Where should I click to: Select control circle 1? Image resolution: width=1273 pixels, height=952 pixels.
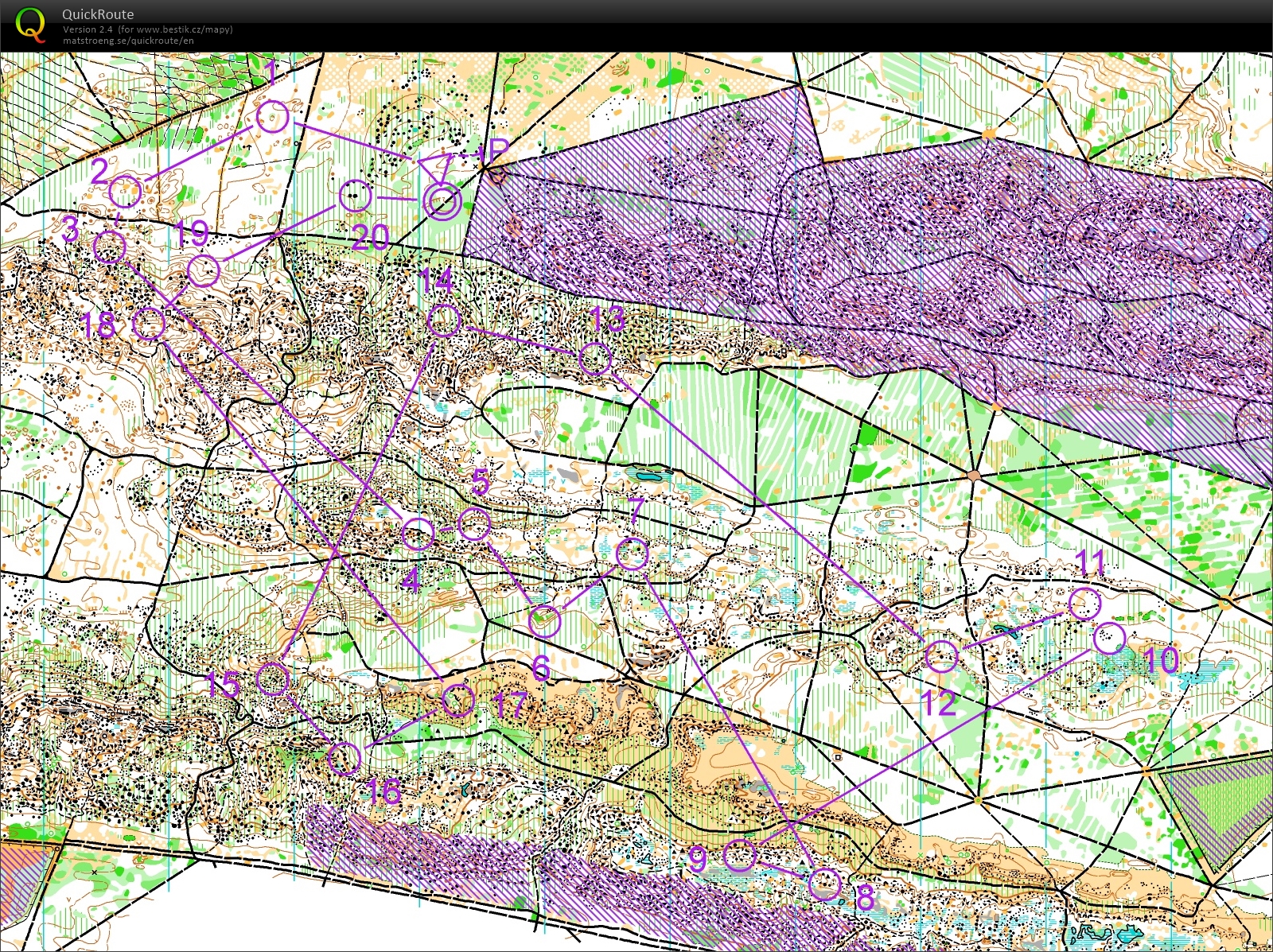[x=274, y=117]
